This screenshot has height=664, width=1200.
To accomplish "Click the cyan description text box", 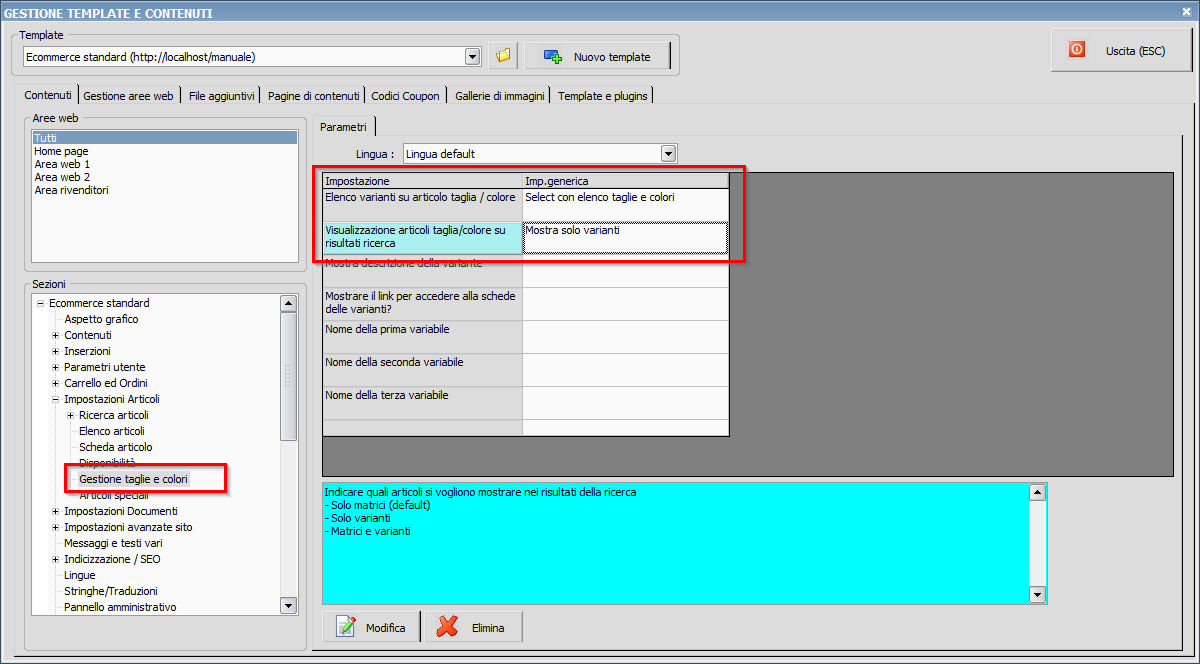I will (x=676, y=544).
